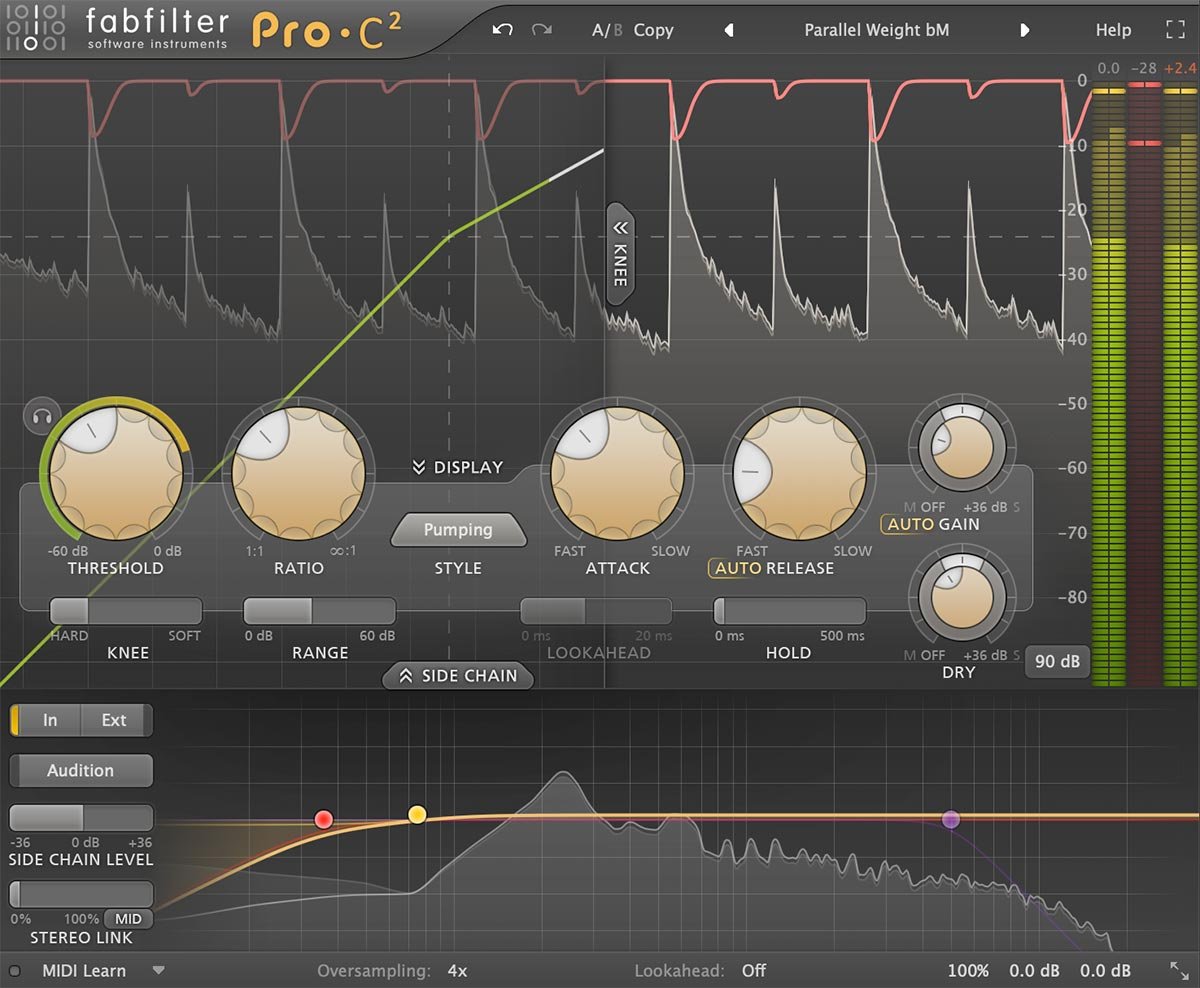Undo the last change
1200x988 pixels.
[x=501, y=30]
